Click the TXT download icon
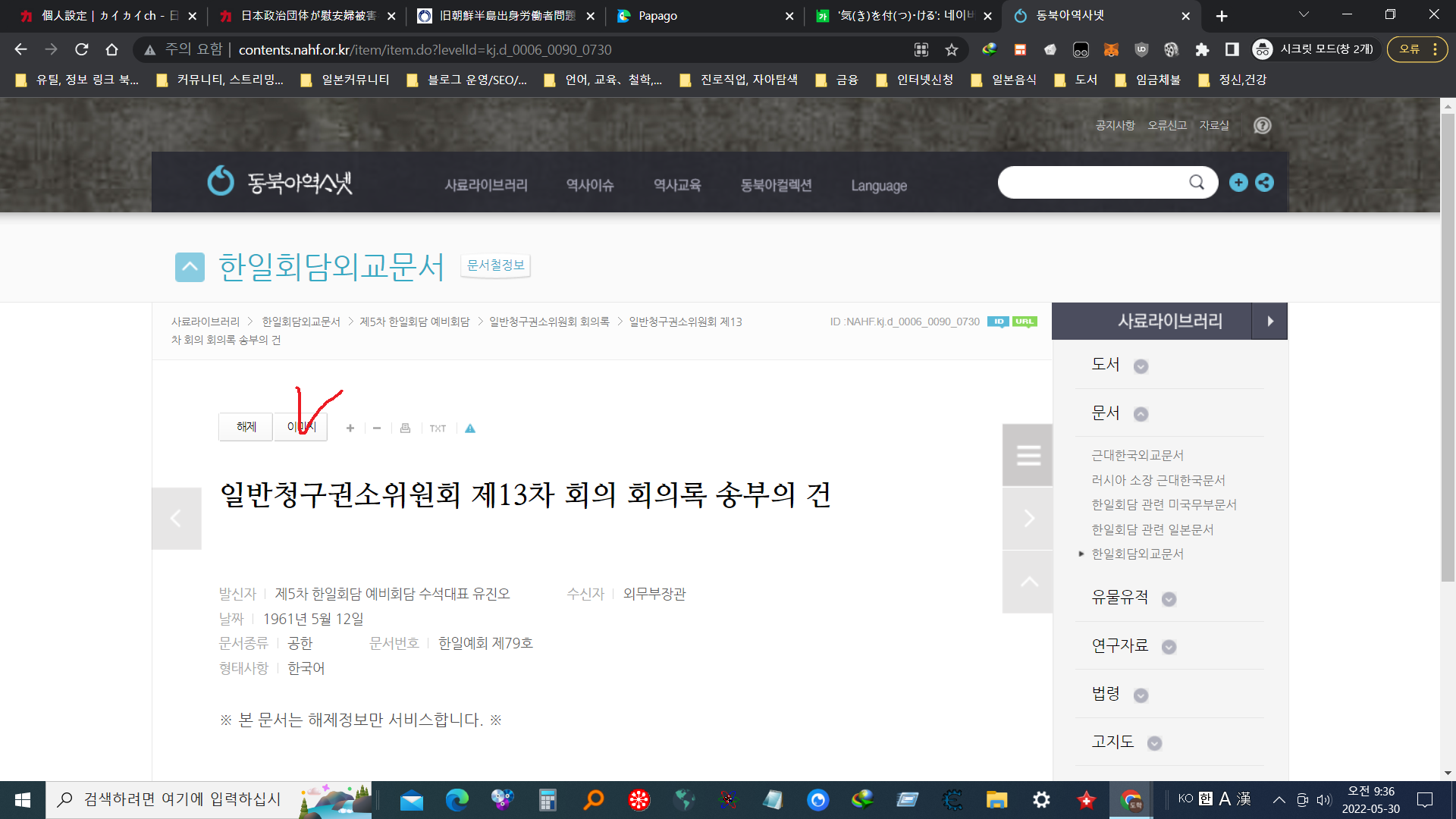1456x819 pixels. click(438, 428)
